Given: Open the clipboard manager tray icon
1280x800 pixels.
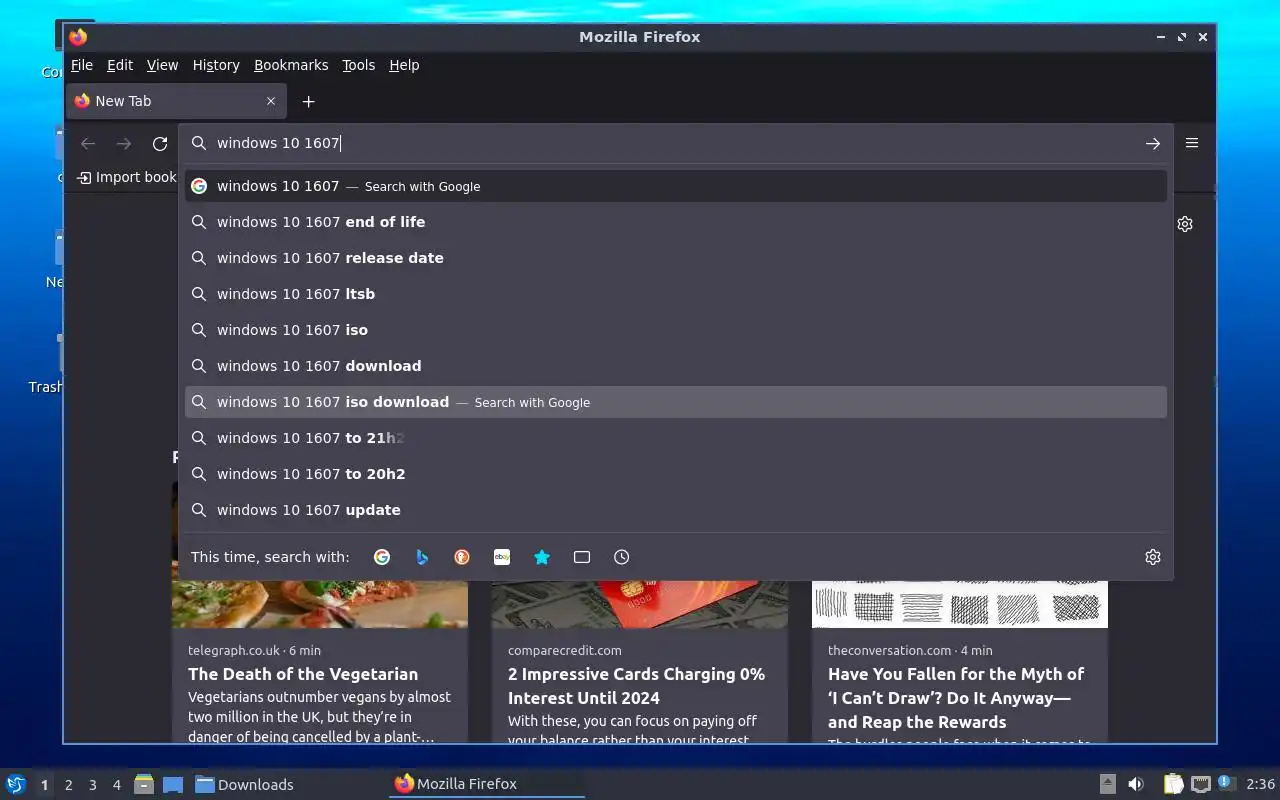Looking at the screenshot, I should point(1173,784).
